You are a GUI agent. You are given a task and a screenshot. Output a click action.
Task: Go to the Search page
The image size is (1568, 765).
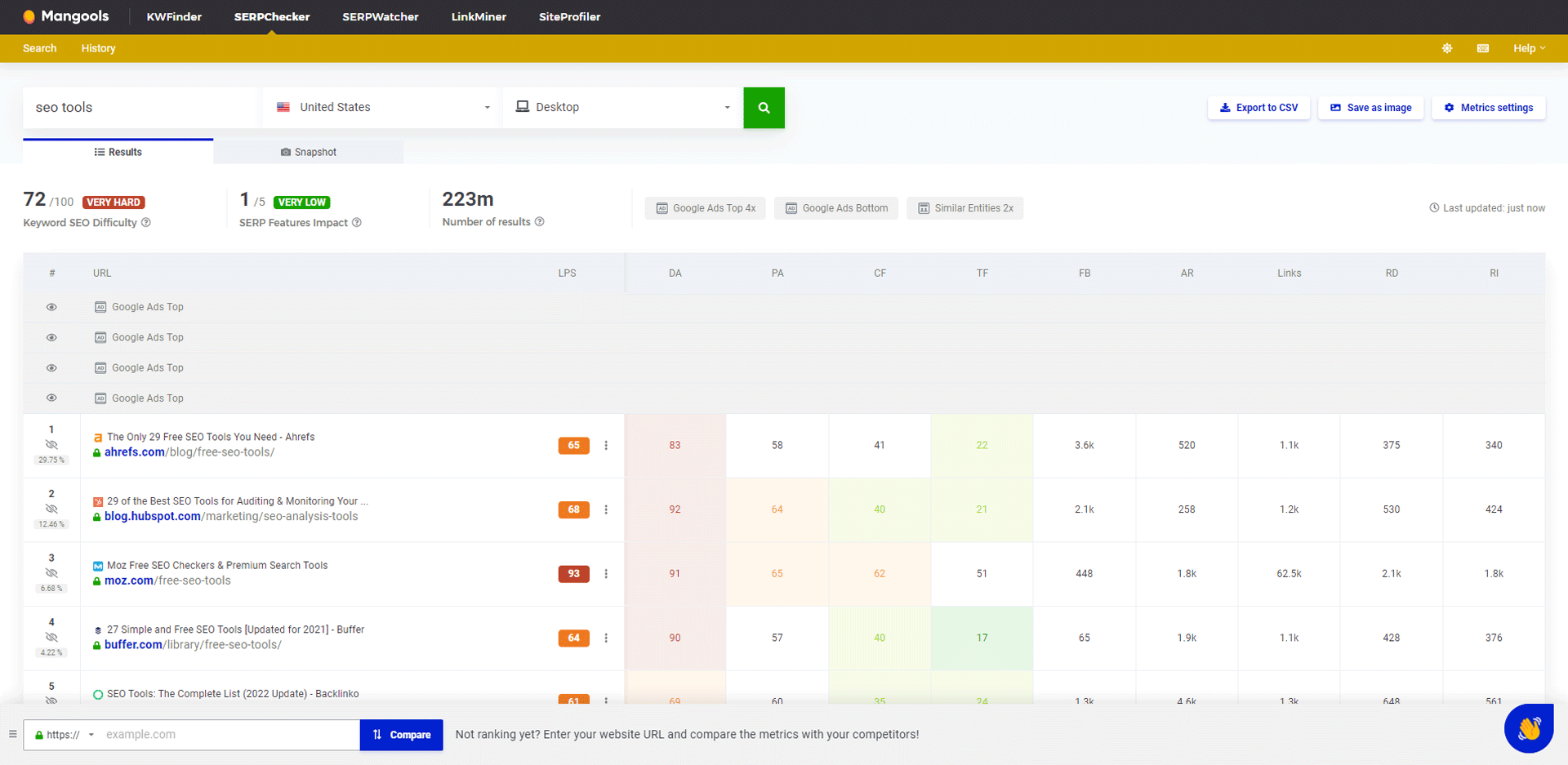(x=39, y=48)
